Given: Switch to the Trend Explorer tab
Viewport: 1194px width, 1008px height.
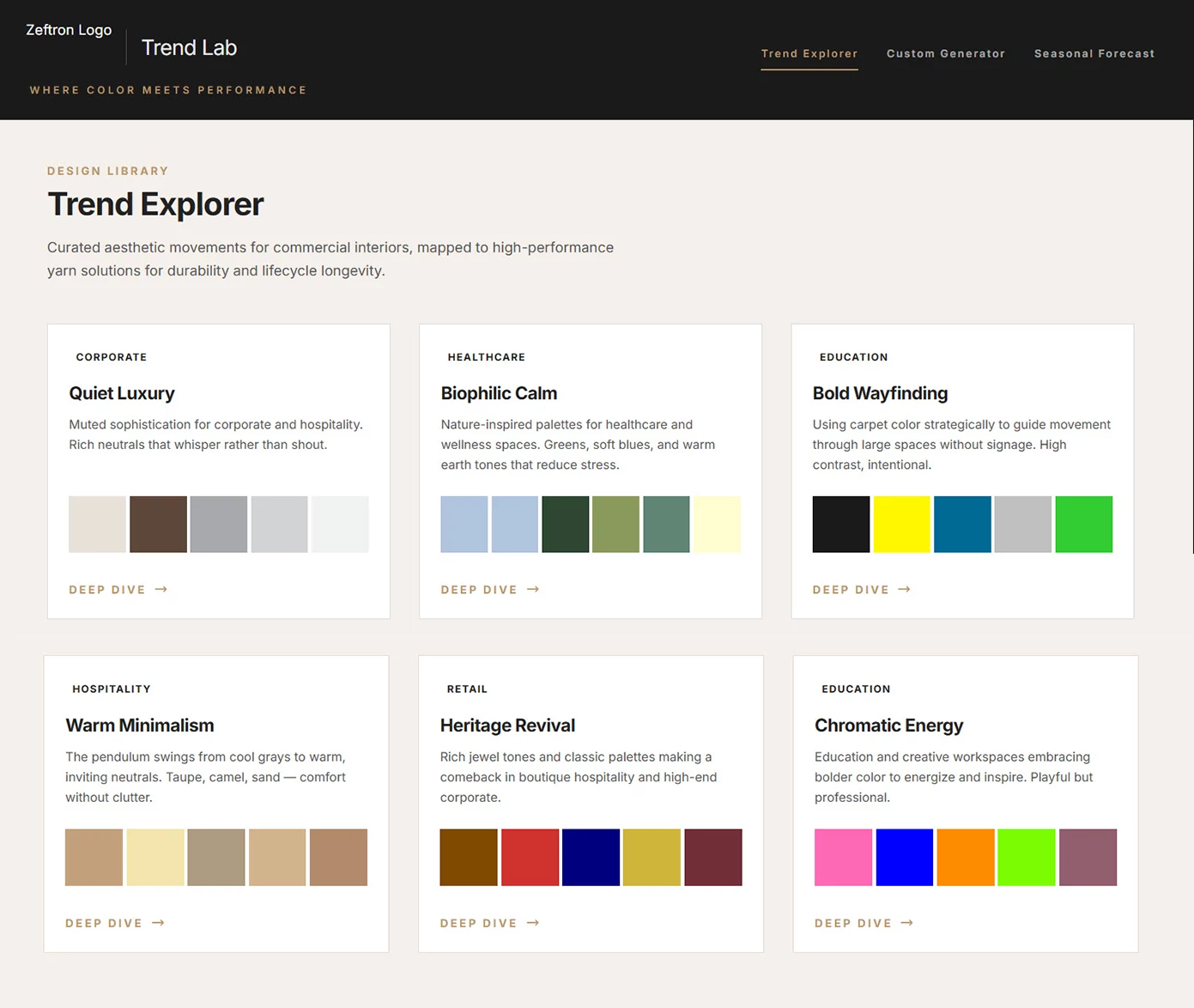Looking at the screenshot, I should pyautogui.click(x=809, y=53).
